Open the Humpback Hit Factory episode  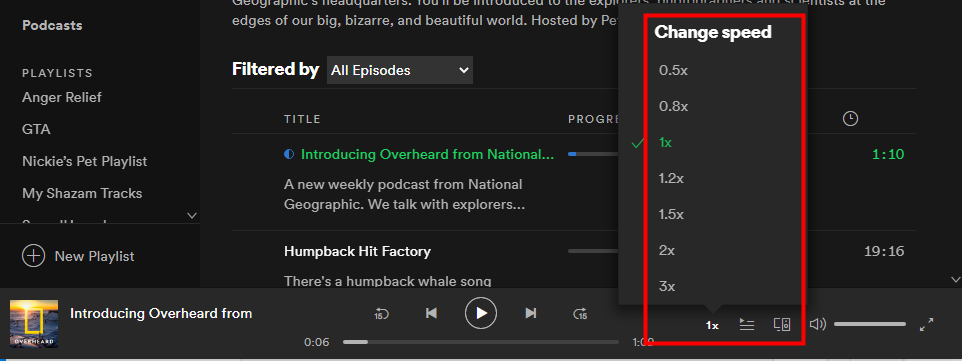(358, 251)
